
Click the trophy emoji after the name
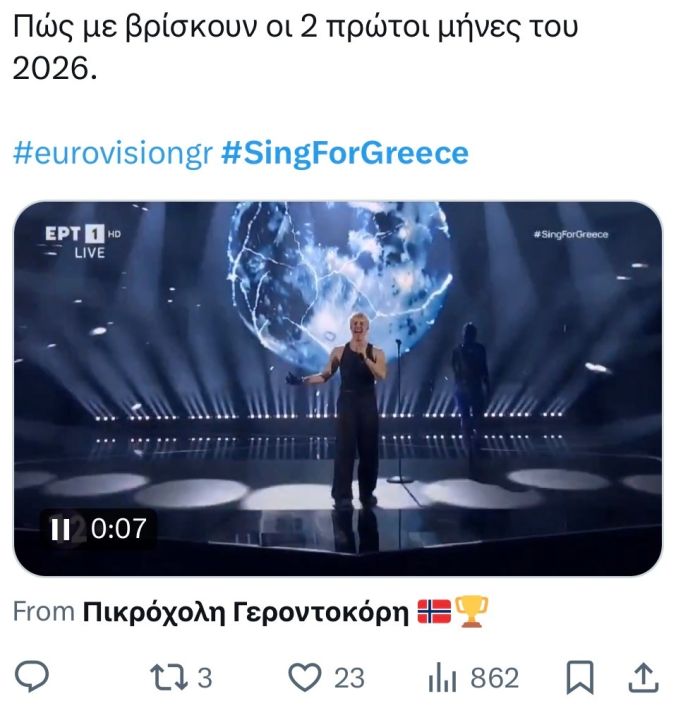click(471, 612)
